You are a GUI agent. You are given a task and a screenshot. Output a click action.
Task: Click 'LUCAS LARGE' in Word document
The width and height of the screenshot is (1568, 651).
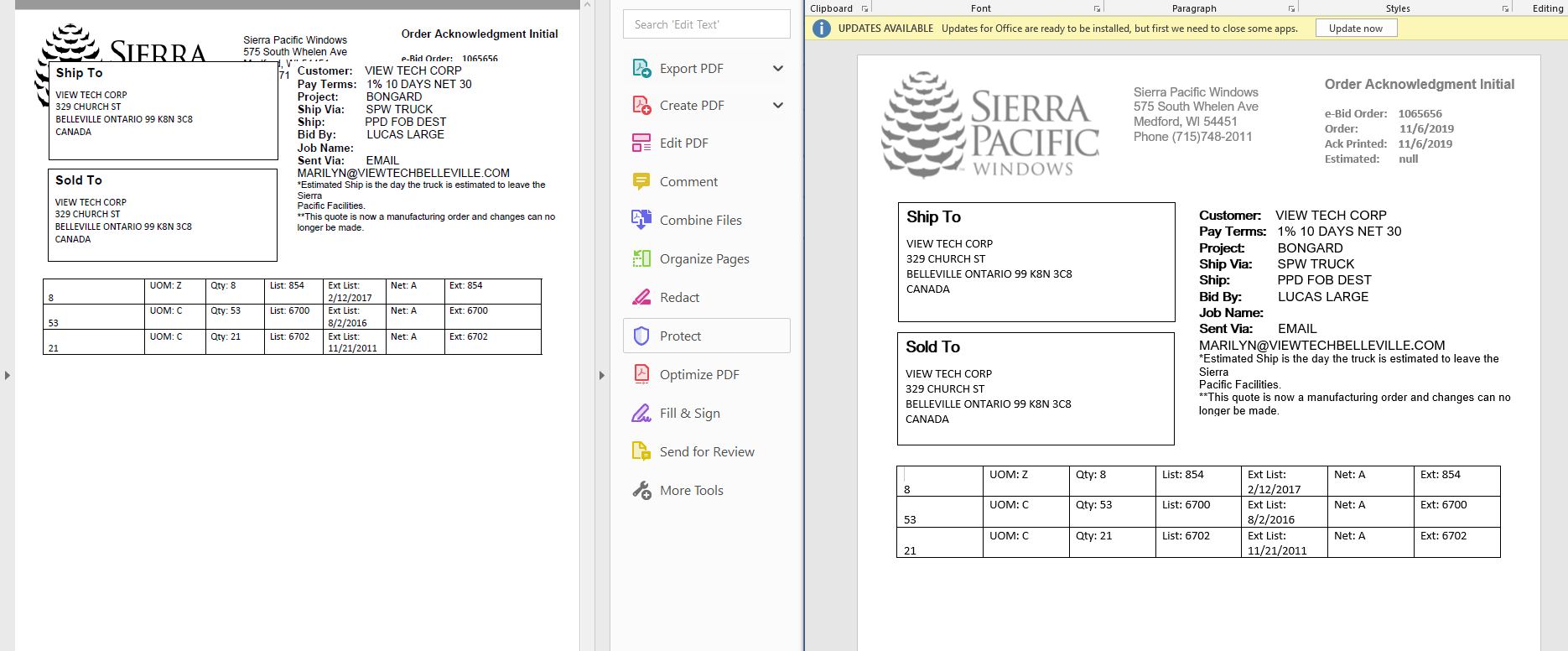(x=1323, y=296)
